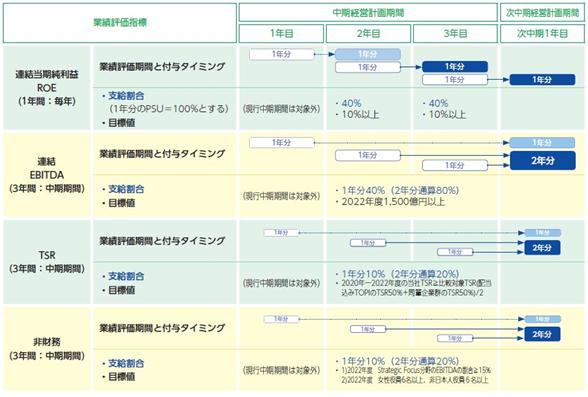This screenshot has height=397, width=588.
Task: Click the TSR row label
Action: coord(47,262)
